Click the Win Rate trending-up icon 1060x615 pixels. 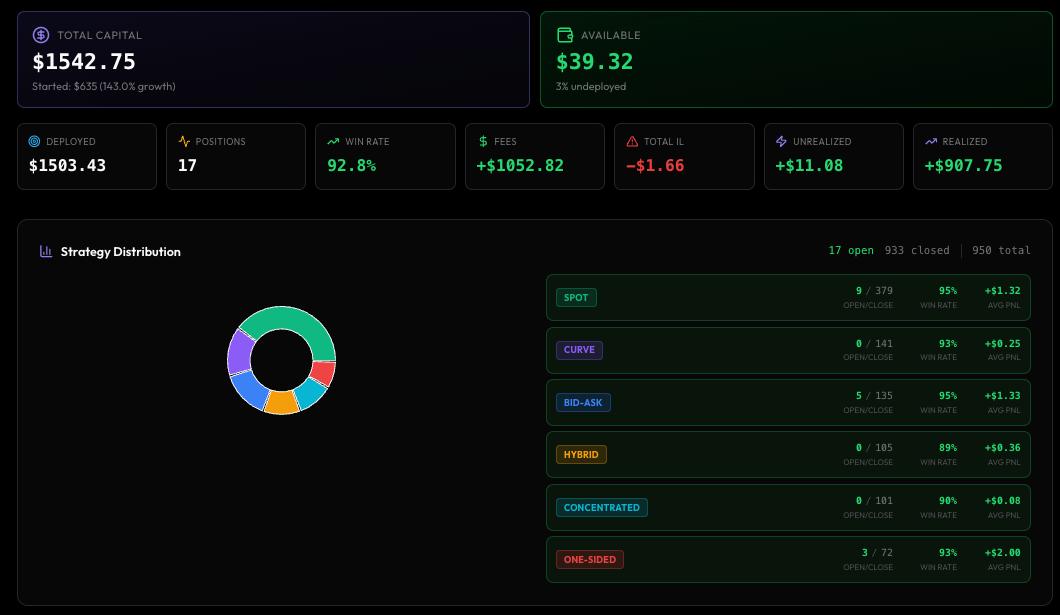(333, 141)
